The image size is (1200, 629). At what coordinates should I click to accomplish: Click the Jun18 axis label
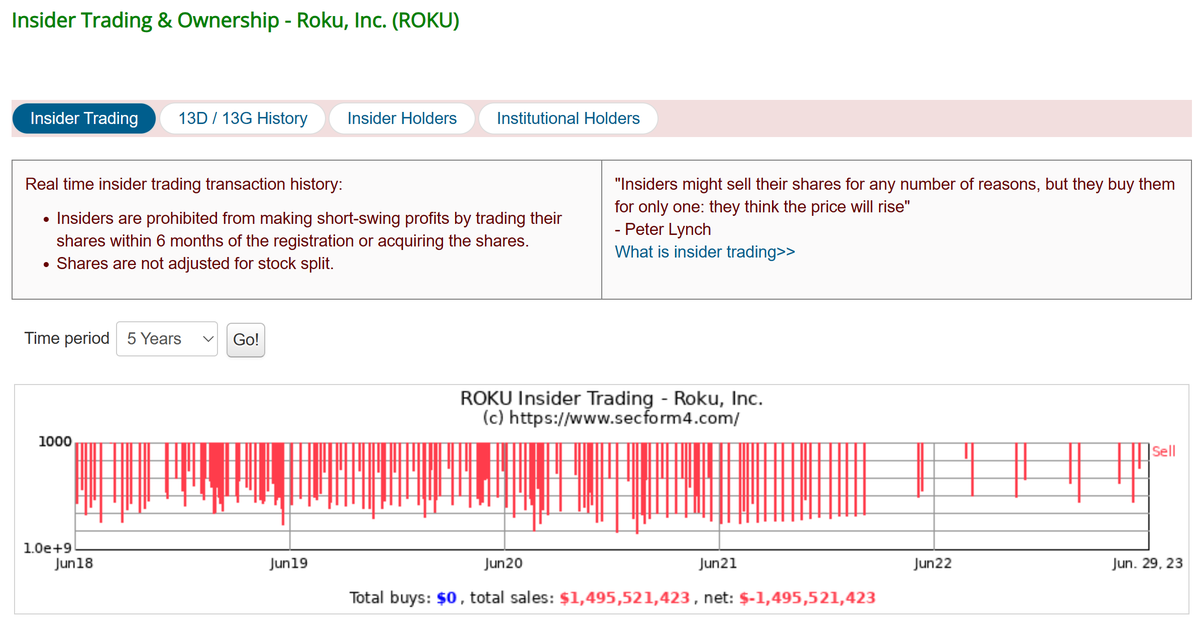point(73,564)
